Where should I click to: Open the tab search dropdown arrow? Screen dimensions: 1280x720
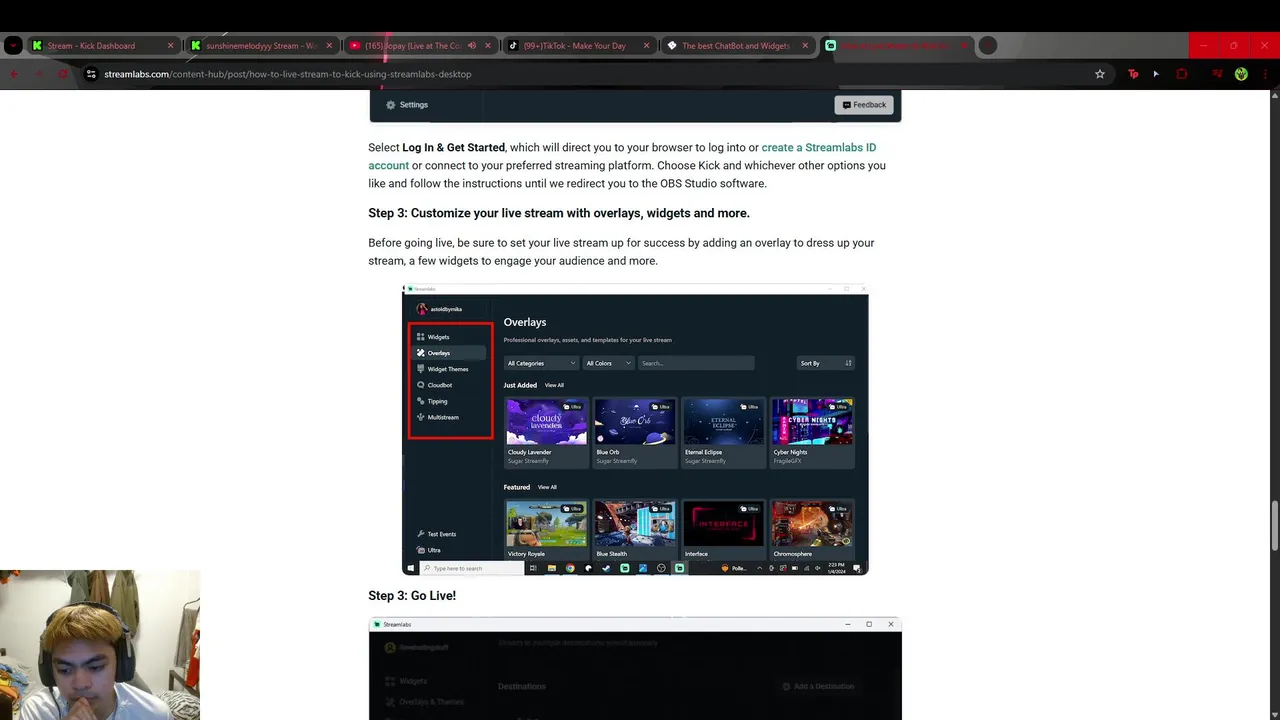[13, 45]
